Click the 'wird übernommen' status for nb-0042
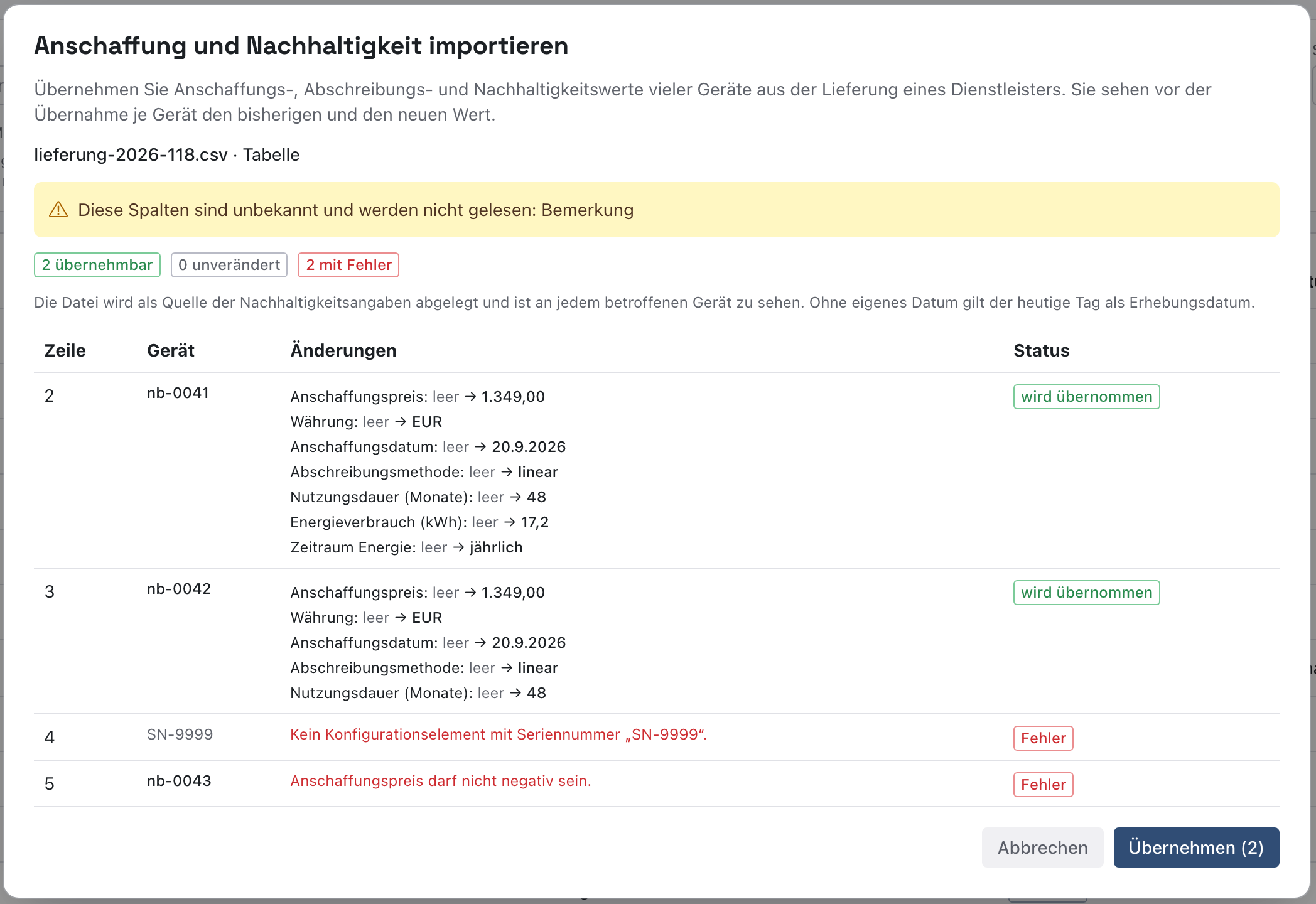Screen dimensions: 1316x904 (x=1086, y=593)
